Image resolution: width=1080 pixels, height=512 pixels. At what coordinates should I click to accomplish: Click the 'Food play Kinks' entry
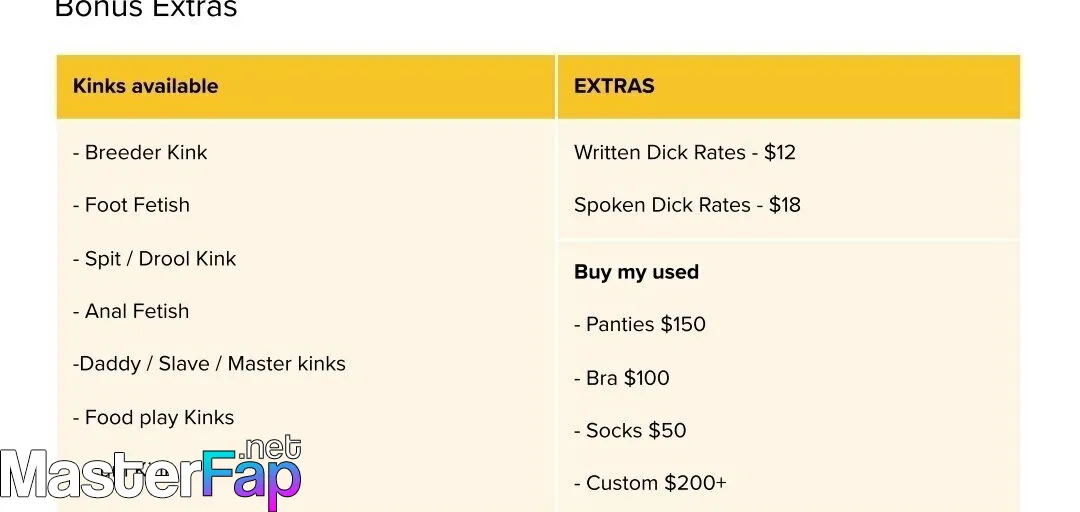153,418
